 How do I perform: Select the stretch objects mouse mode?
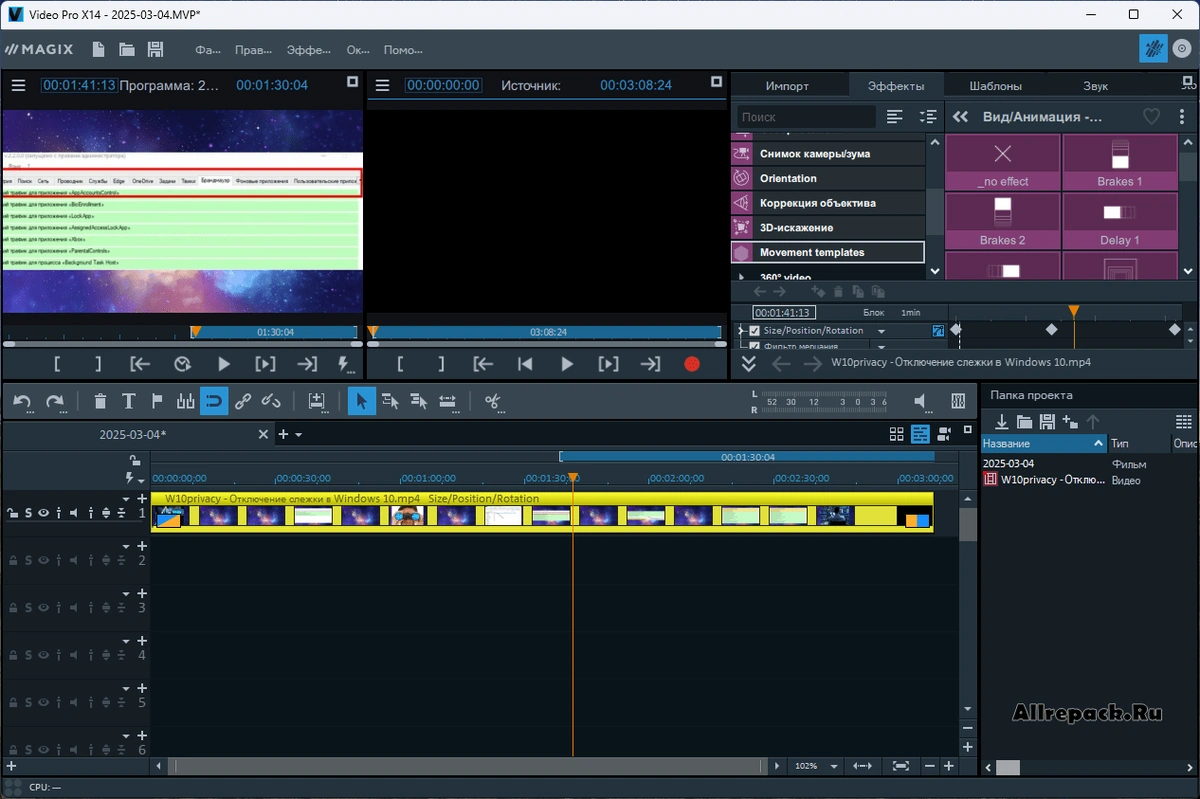point(447,401)
